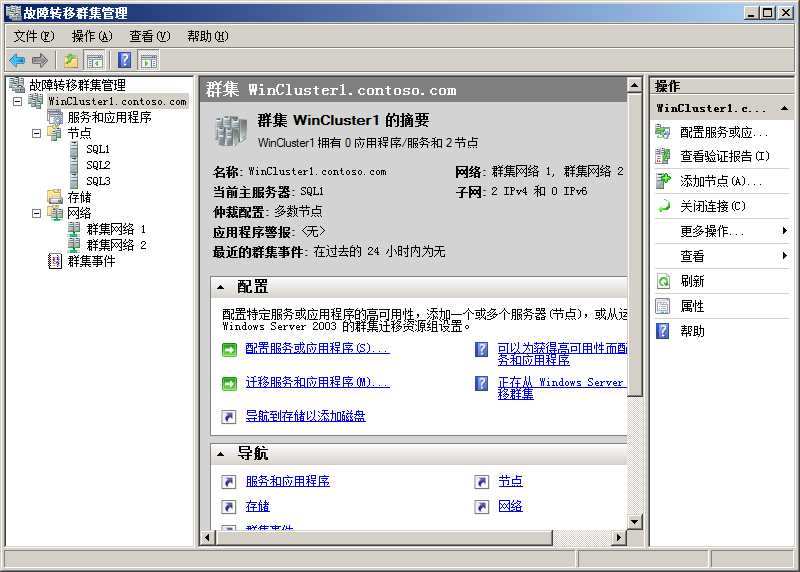Collapse the 节点 tree branch
The image size is (800, 572).
[x=37, y=133]
